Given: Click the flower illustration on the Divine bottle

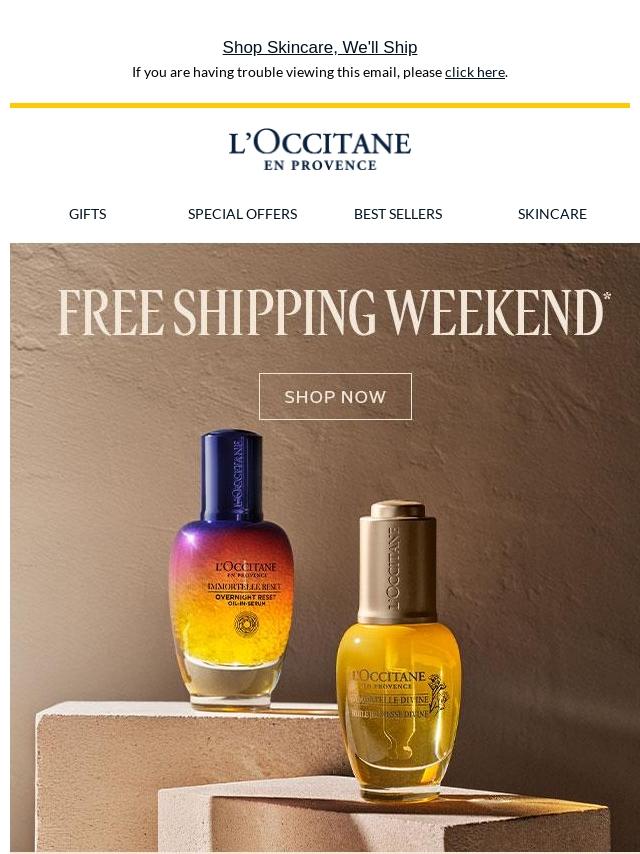Looking at the screenshot, I should coord(437,693).
